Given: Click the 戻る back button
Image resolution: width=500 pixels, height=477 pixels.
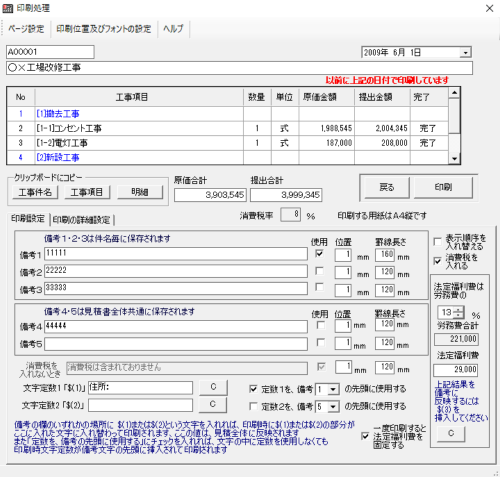Looking at the screenshot, I should pos(387,187).
